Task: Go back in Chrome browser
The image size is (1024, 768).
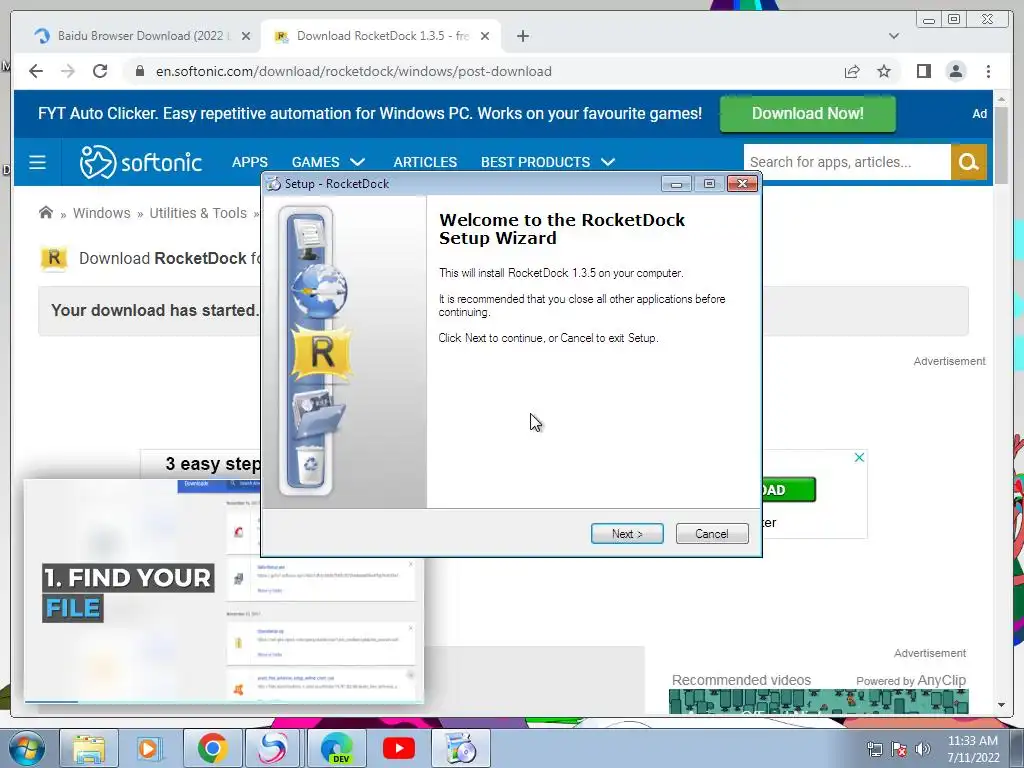Action: click(x=36, y=71)
